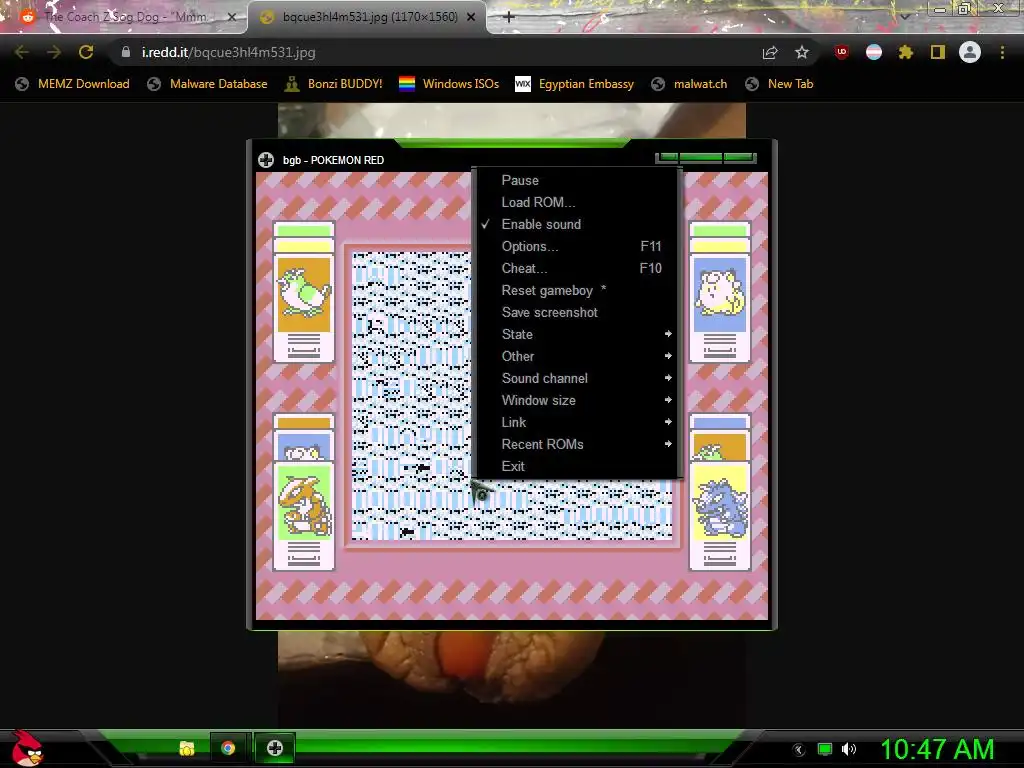The height and width of the screenshot is (768, 1024).
Task: Expand the Sound channel submenu
Action: [x=577, y=378]
